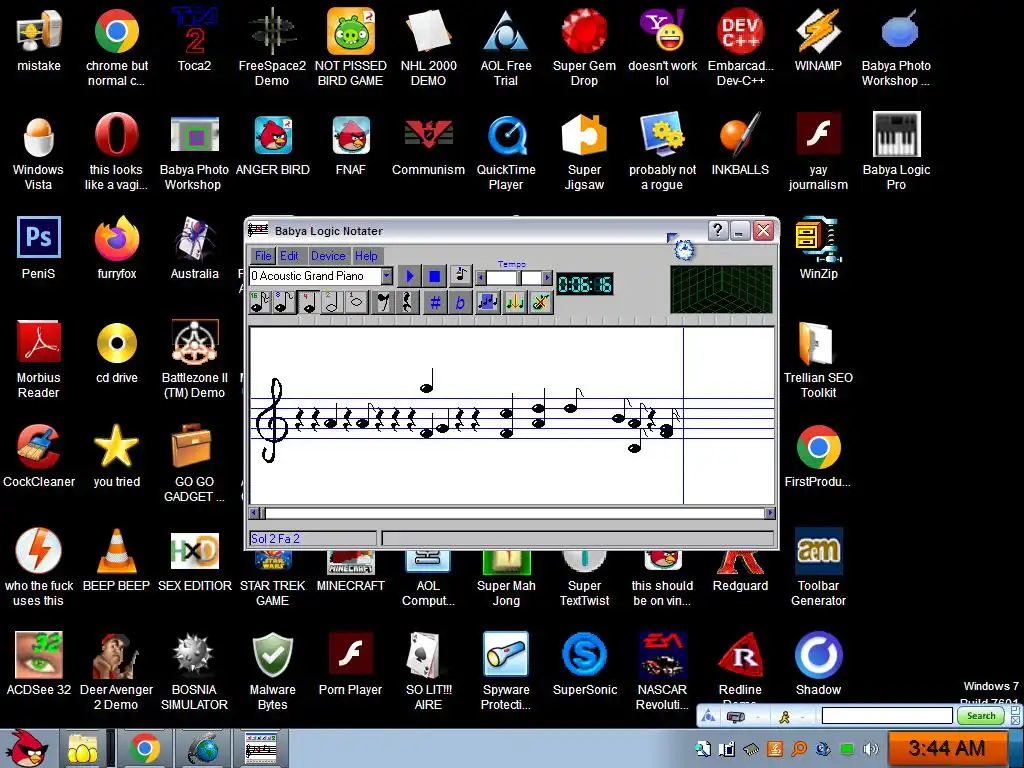Click the 0:06:16 time display
Image resolution: width=1024 pixels, height=768 pixels.
click(585, 284)
